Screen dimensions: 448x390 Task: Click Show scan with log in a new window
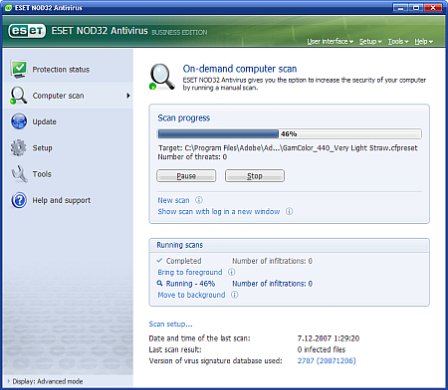[x=219, y=212]
